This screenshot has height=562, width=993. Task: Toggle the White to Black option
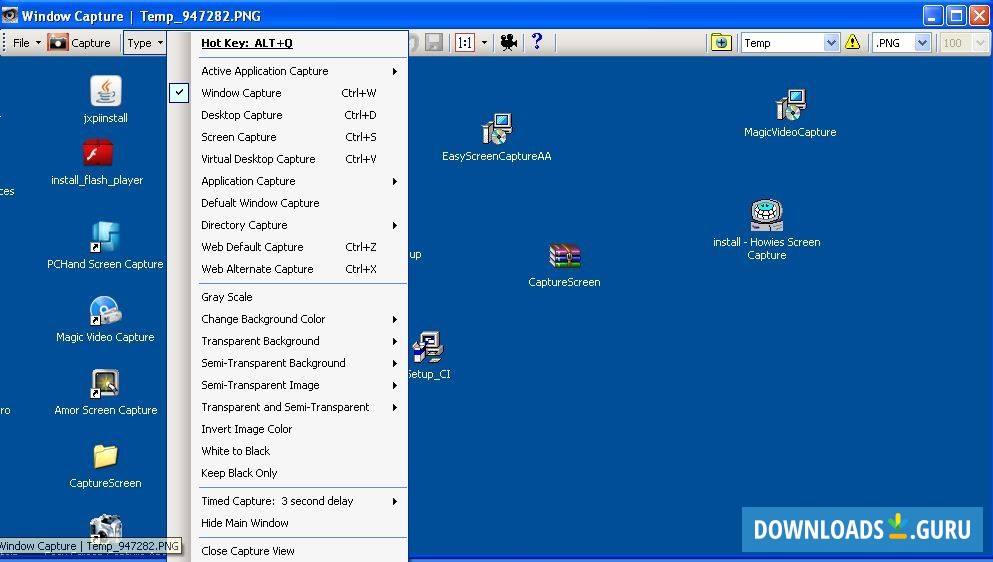pos(300,451)
